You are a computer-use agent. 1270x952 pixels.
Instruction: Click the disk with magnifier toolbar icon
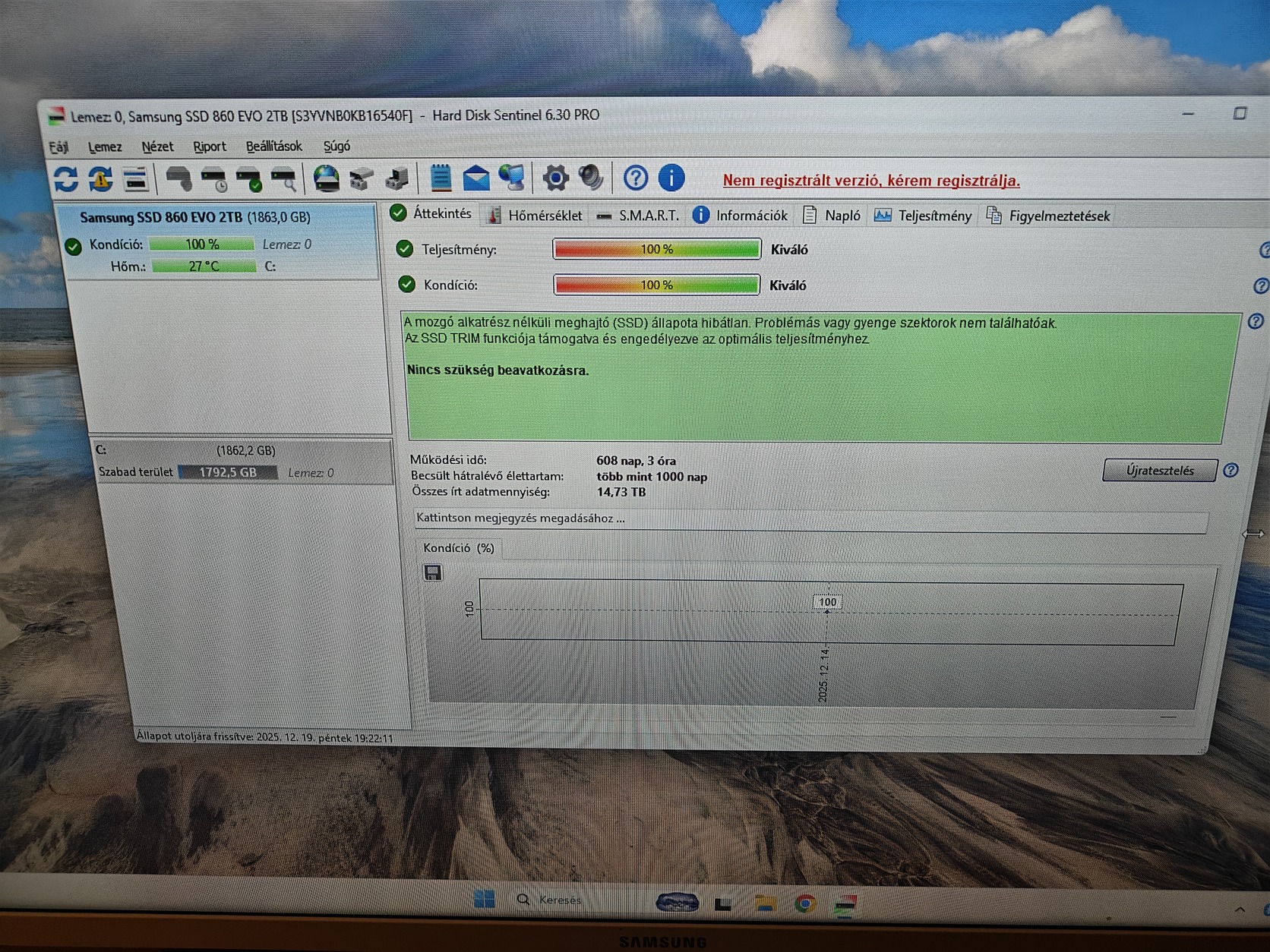tap(284, 179)
